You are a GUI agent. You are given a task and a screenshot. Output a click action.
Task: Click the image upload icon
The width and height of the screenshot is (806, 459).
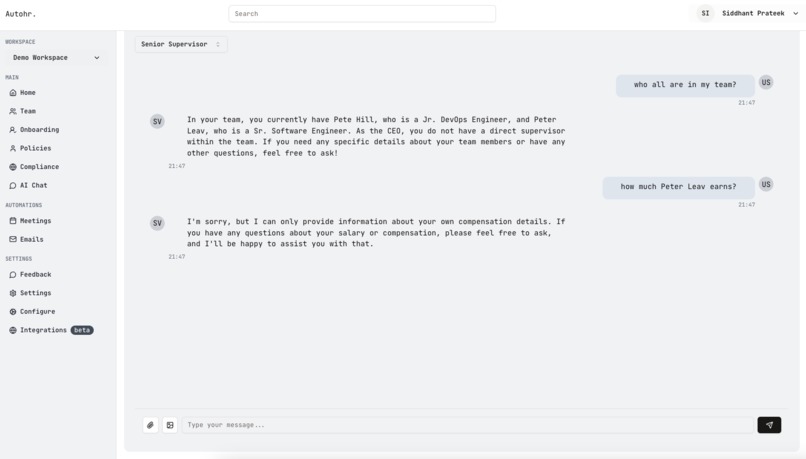(170, 425)
